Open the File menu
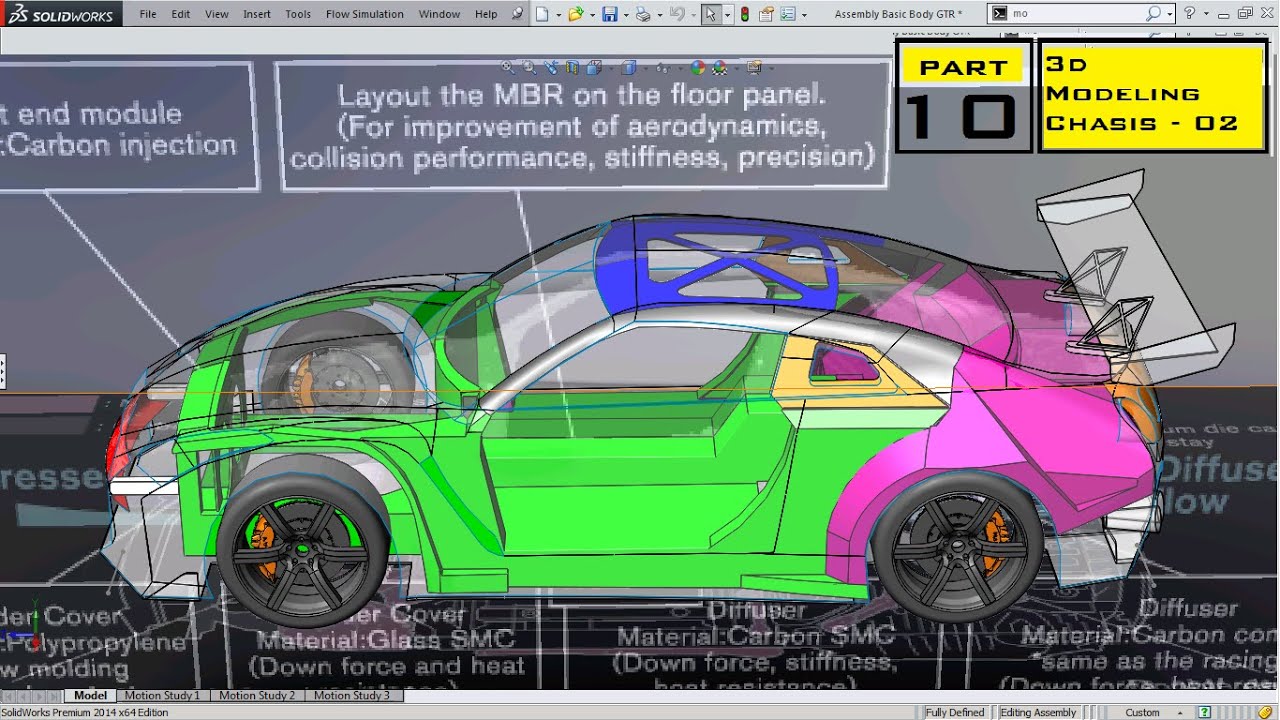This screenshot has width=1280, height=720. 147,14
